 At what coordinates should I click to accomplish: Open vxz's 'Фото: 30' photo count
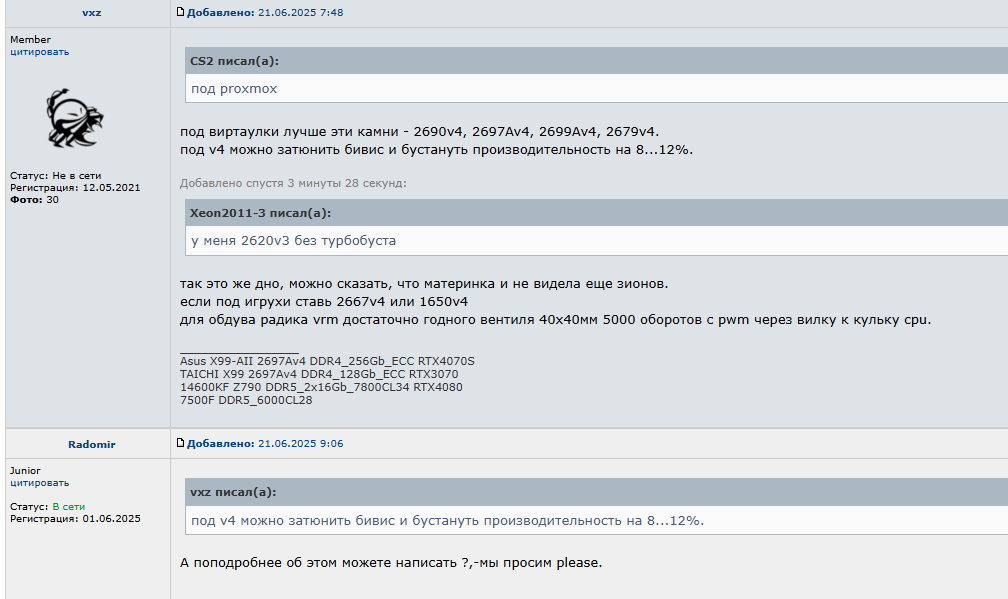click(x=35, y=200)
